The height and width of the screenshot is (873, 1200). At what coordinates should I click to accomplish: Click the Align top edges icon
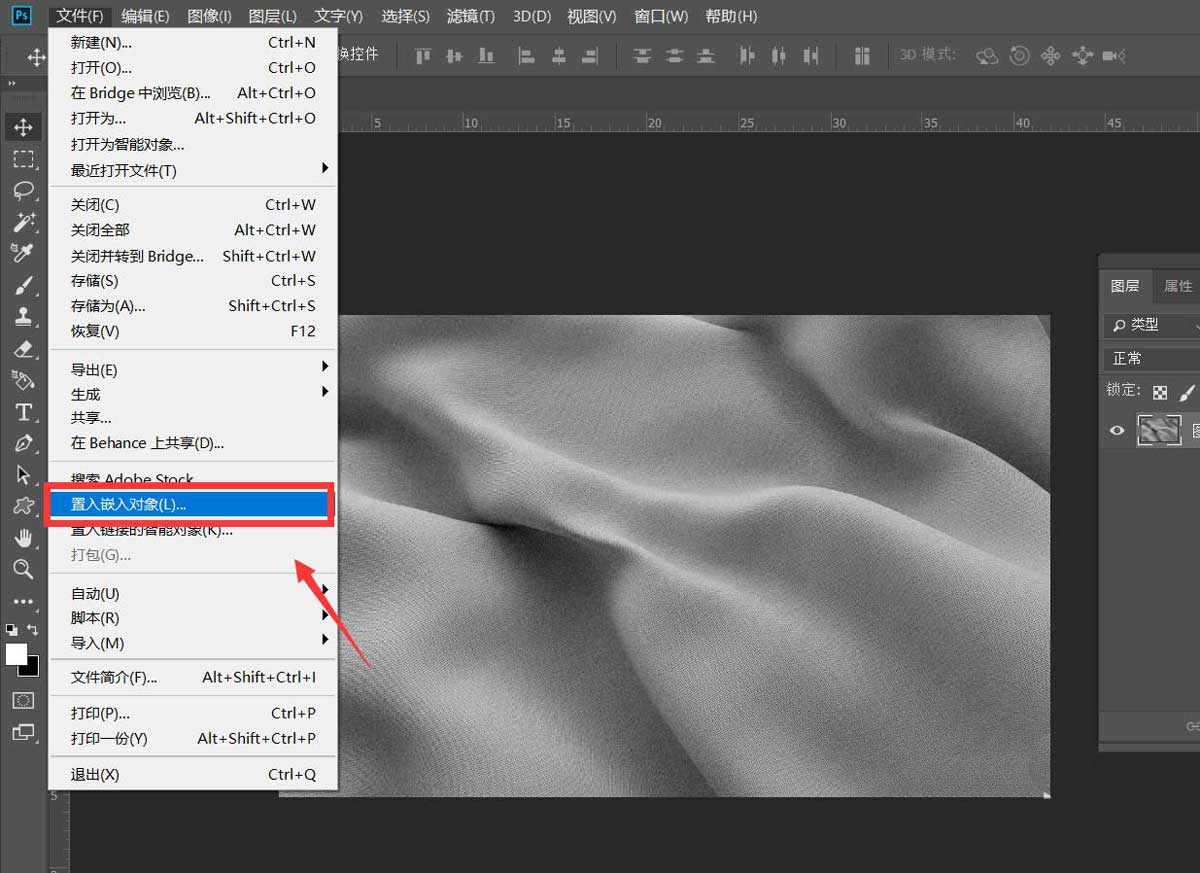pyautogui.click(x=423, y=56)
